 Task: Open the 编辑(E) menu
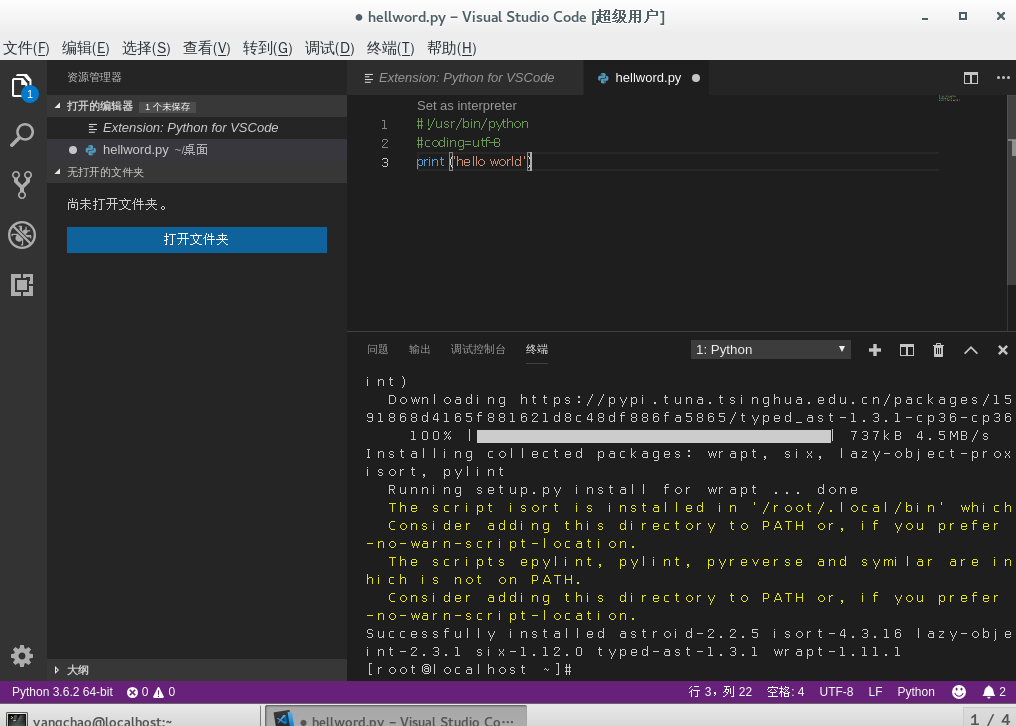point(86,48)
